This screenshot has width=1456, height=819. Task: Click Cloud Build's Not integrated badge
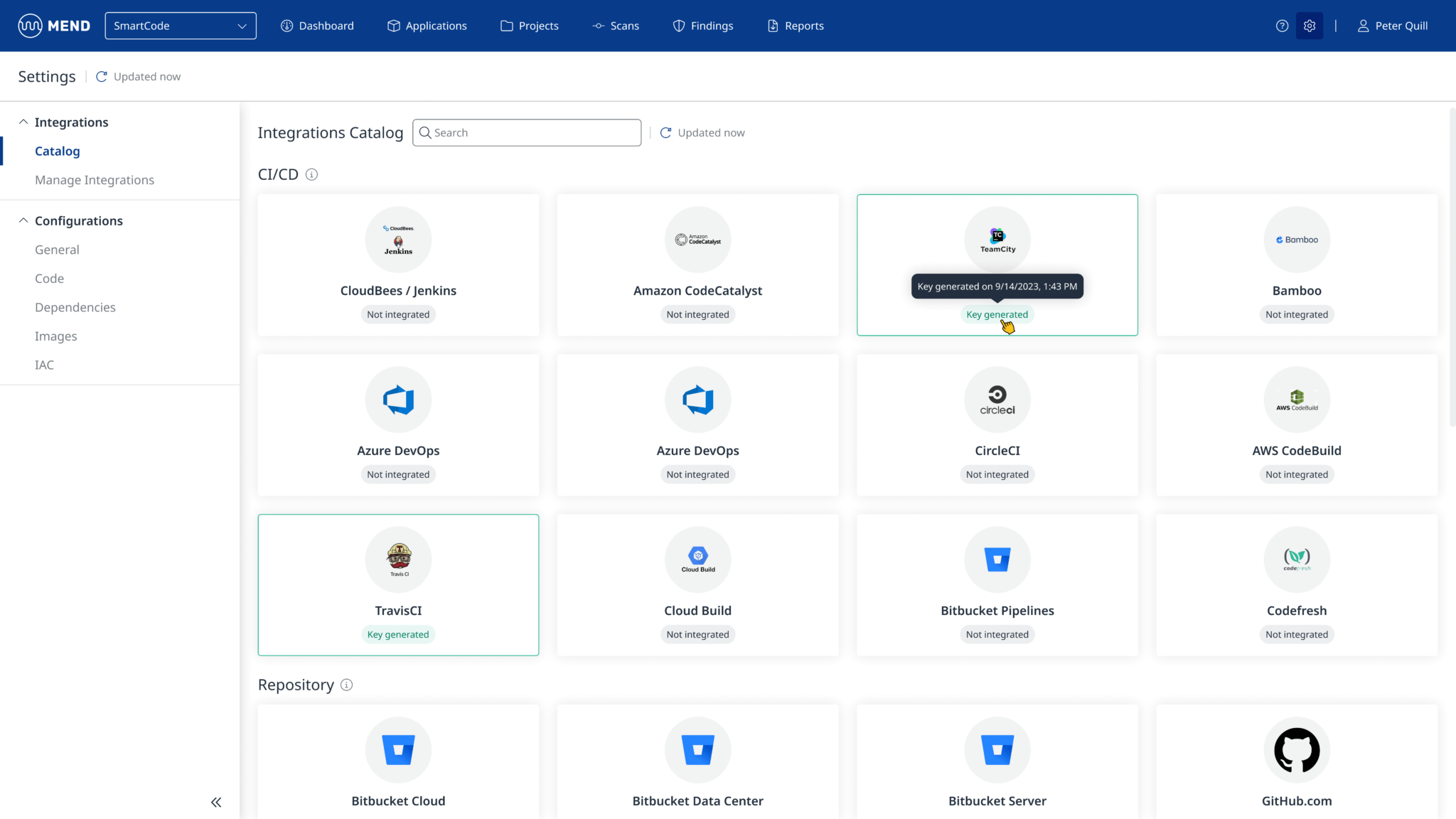tap(698, 635)
